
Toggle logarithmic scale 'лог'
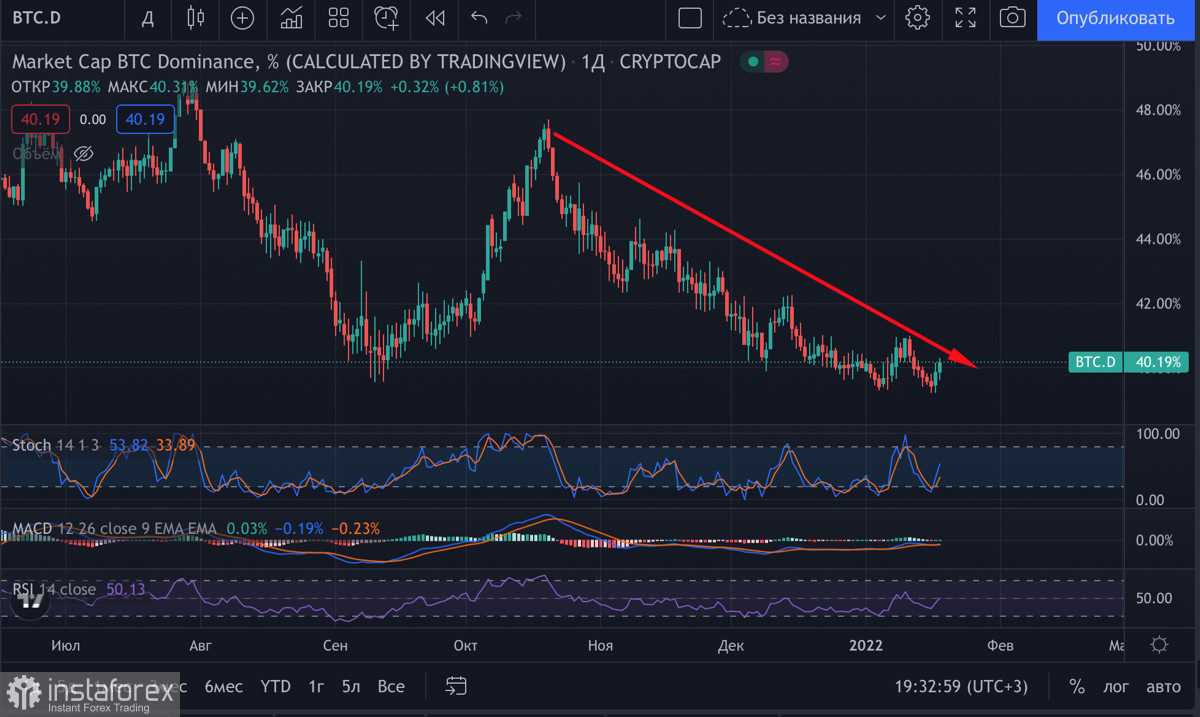(1115, 686)
